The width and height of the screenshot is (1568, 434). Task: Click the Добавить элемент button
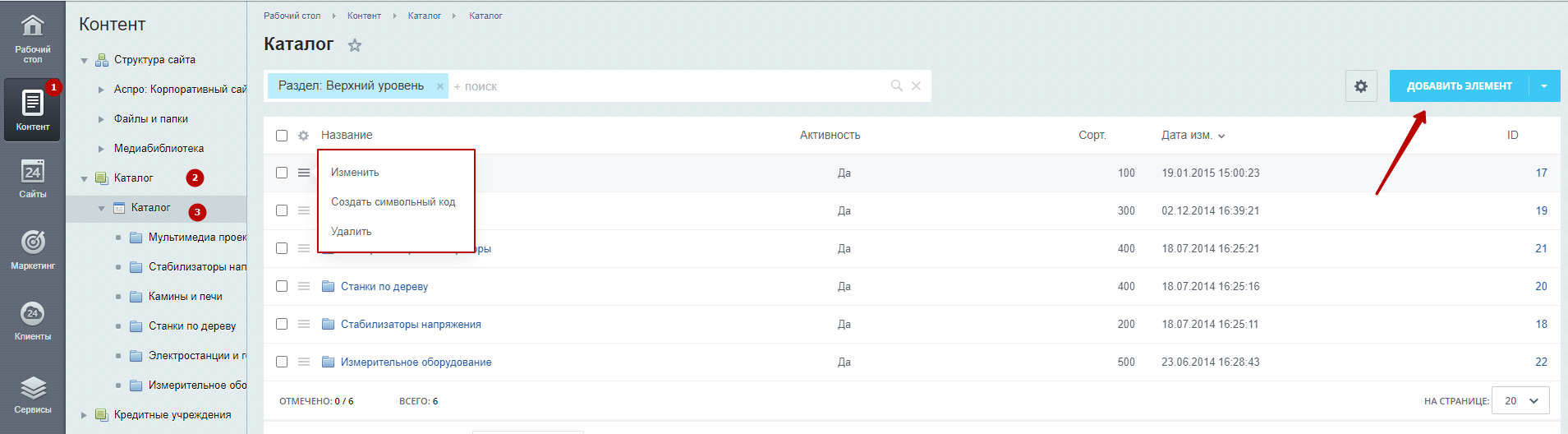(1459, 86)
